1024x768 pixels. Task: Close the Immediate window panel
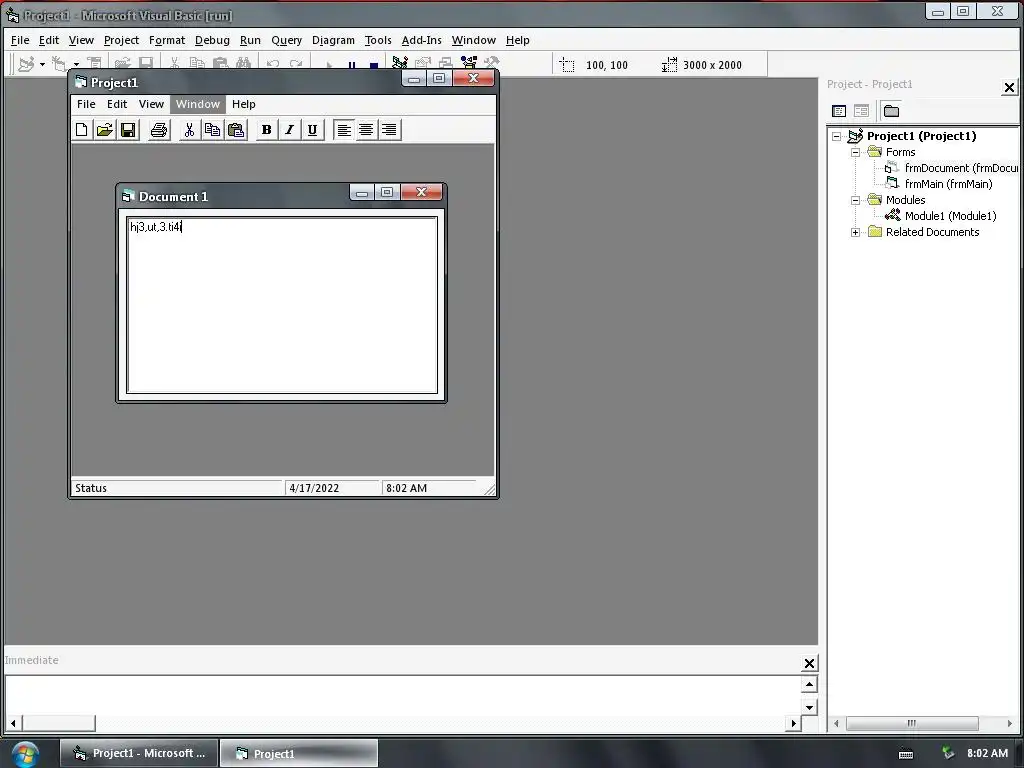click(809, 664)
